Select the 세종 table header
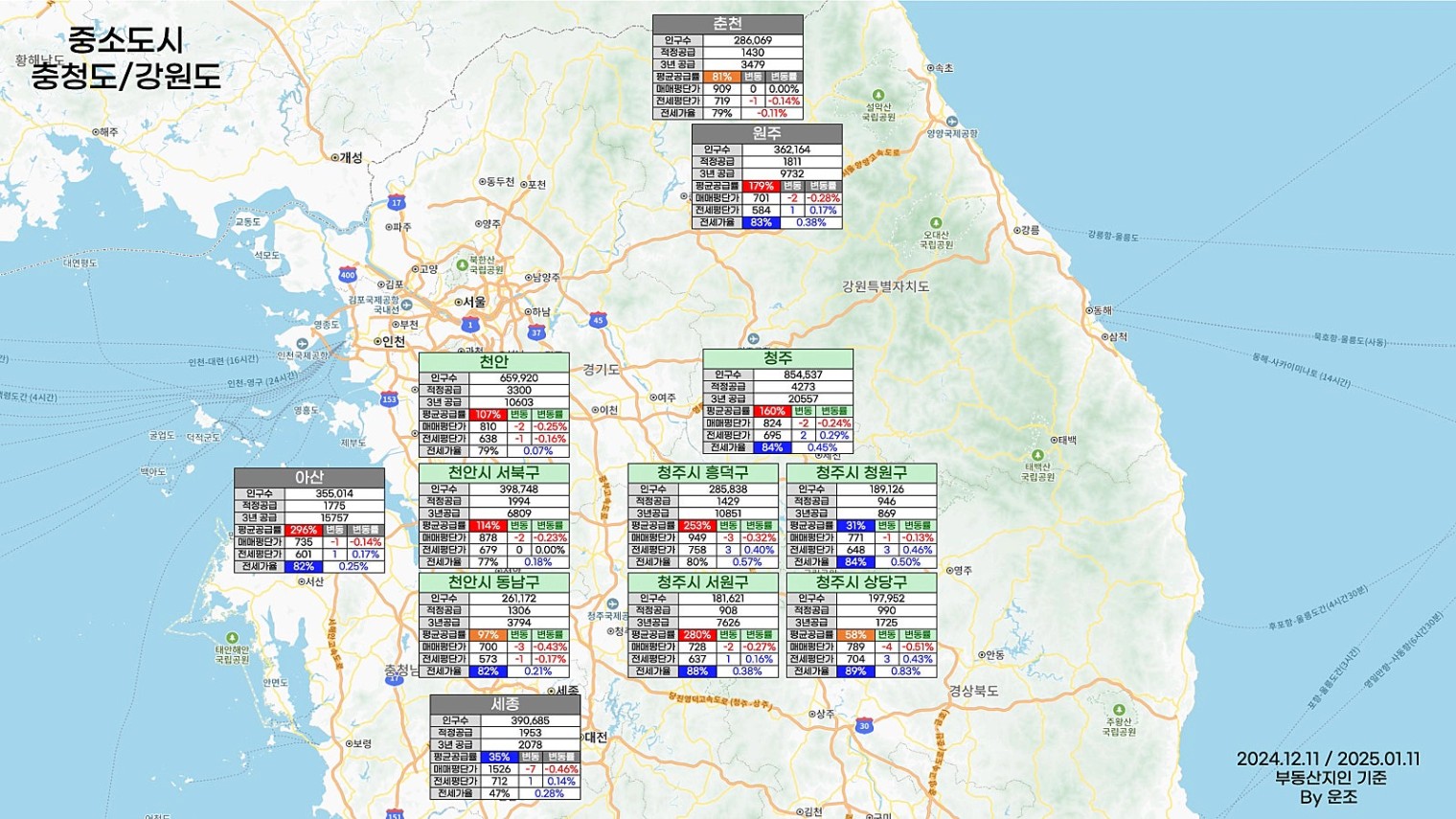Screen dimensions: 1456x819 coord(505,704)
